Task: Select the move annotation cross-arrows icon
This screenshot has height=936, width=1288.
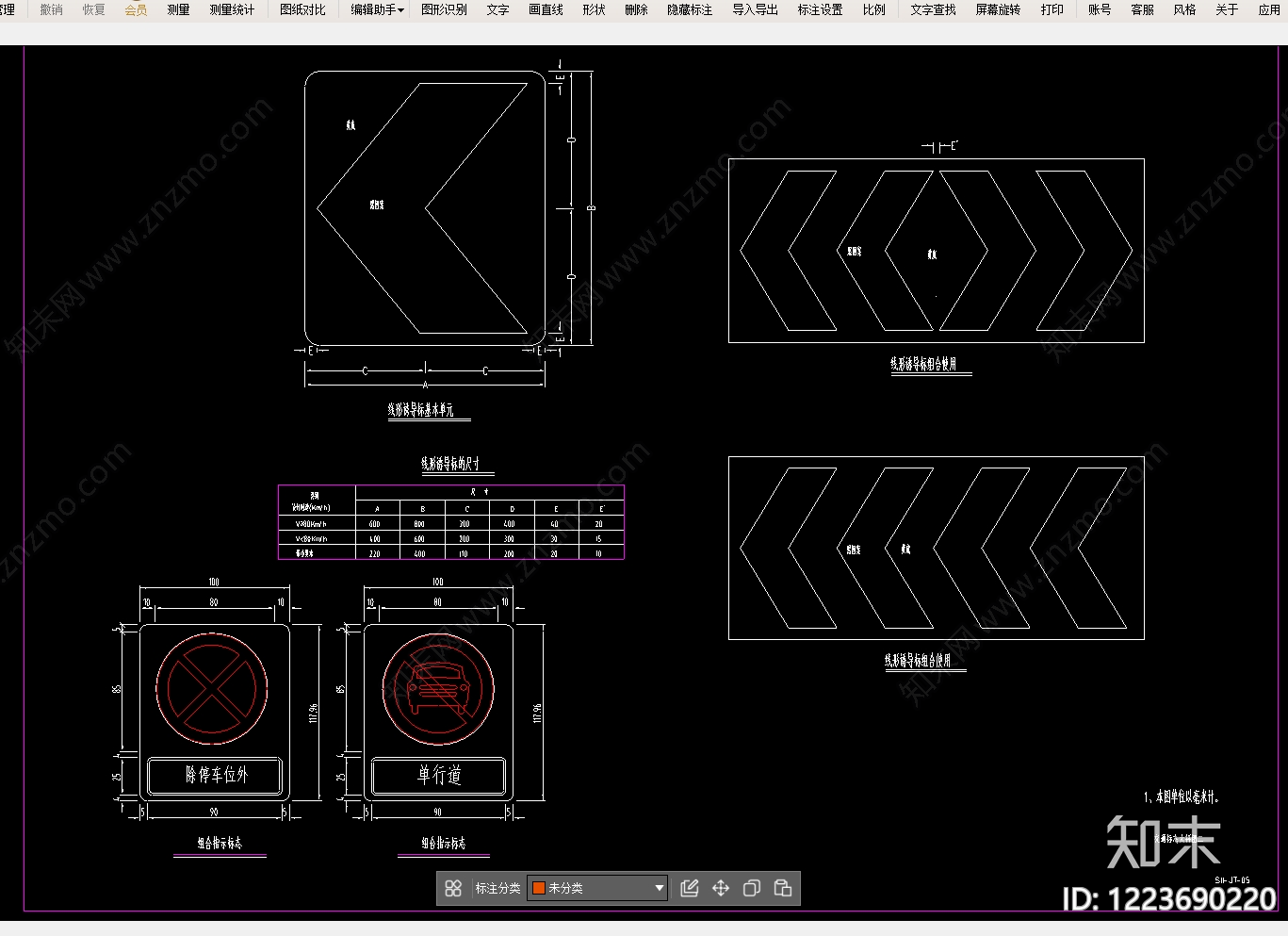Action: (721, 888)
